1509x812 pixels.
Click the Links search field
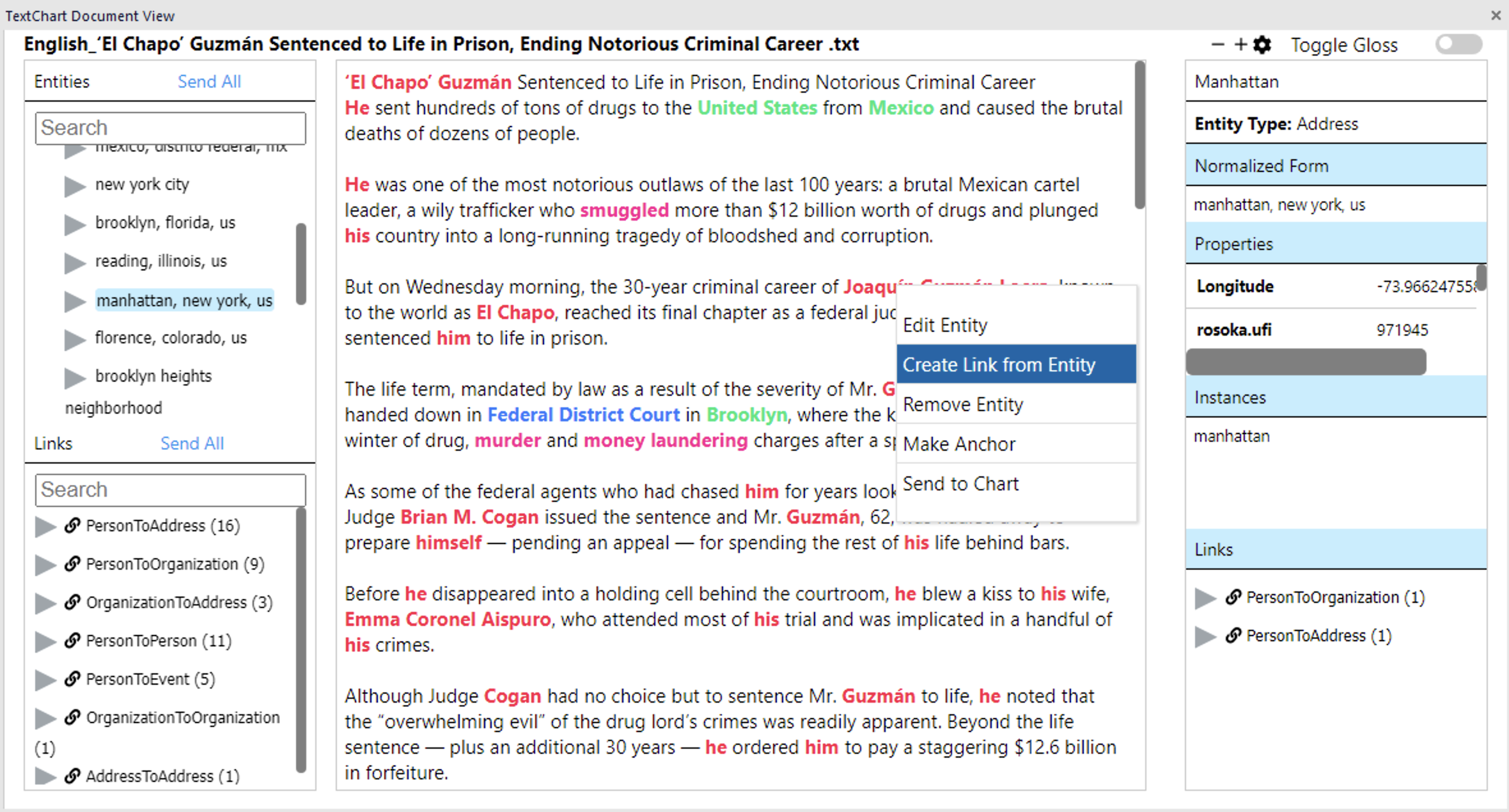tap(171, 490)
